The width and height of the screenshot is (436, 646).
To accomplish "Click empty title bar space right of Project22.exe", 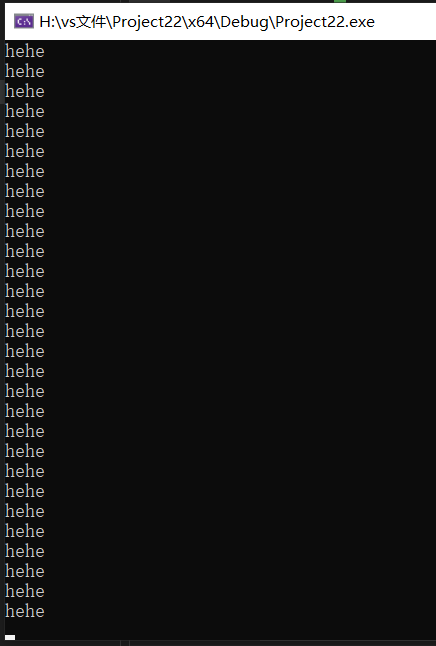I will point(406,21).
